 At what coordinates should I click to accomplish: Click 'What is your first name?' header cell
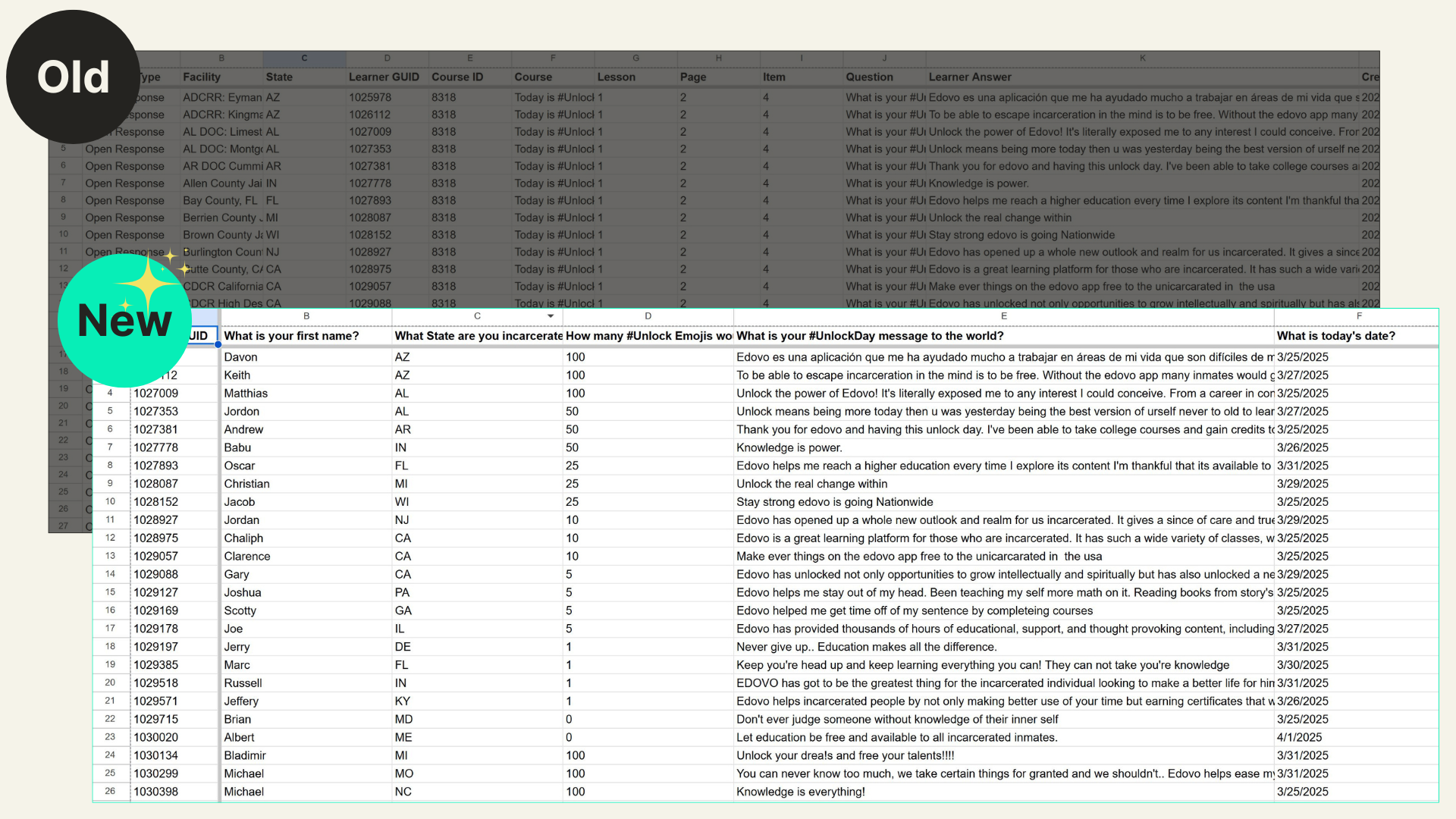[306, 336]
